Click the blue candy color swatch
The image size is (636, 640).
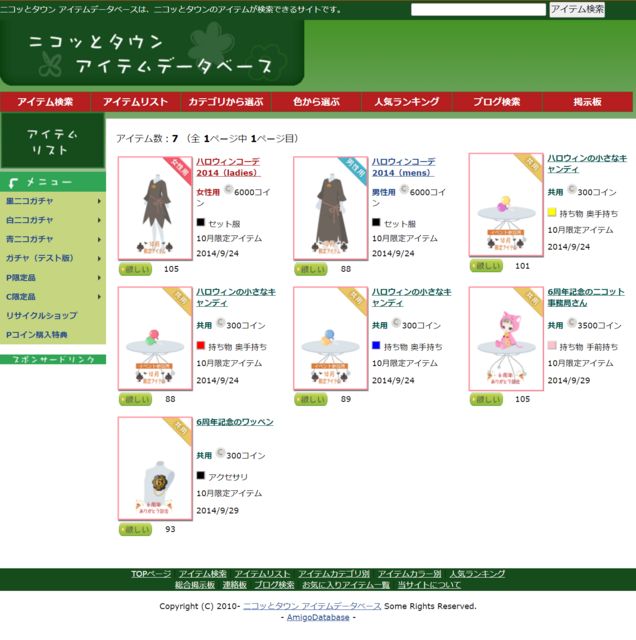[376, 345]
